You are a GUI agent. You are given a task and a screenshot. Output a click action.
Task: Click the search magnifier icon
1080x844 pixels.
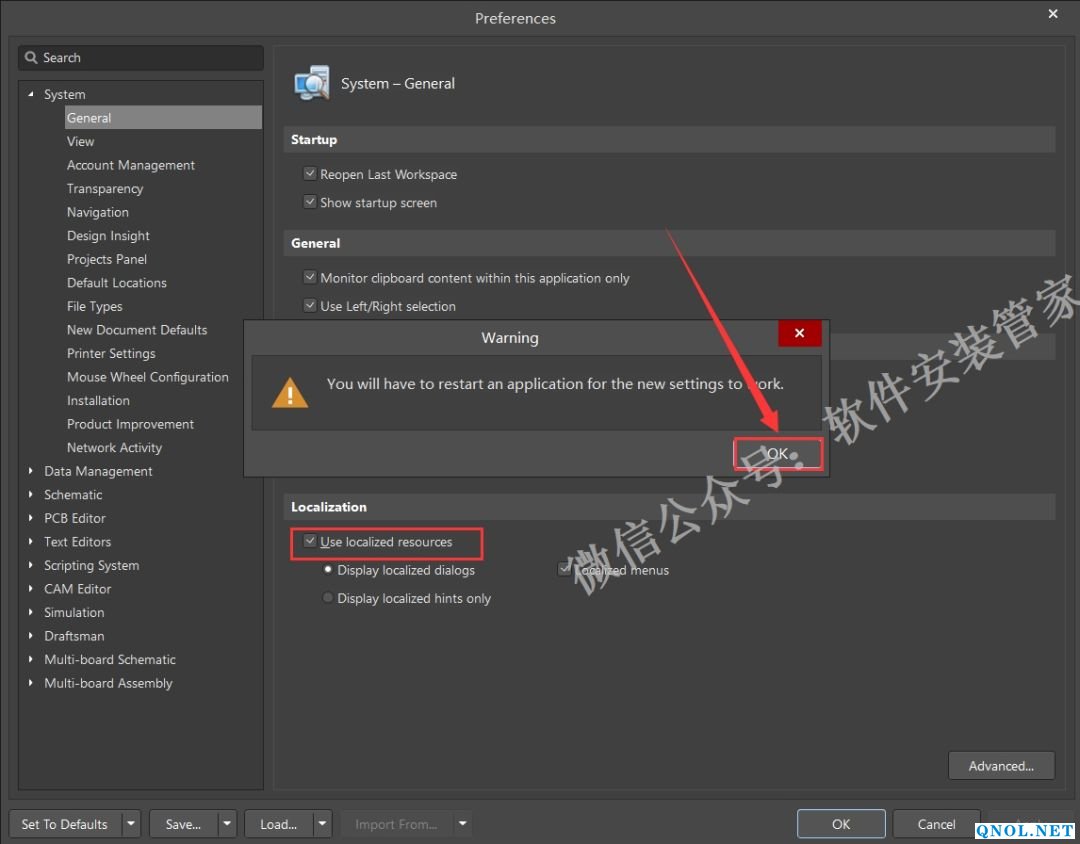coord(32,58)
